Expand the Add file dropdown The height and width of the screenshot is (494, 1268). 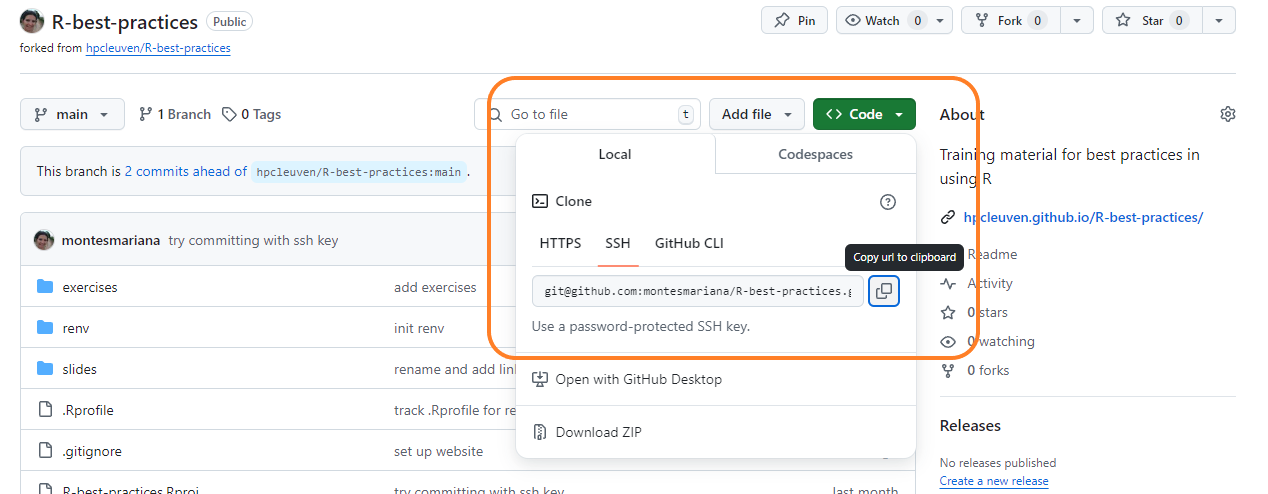756,114
